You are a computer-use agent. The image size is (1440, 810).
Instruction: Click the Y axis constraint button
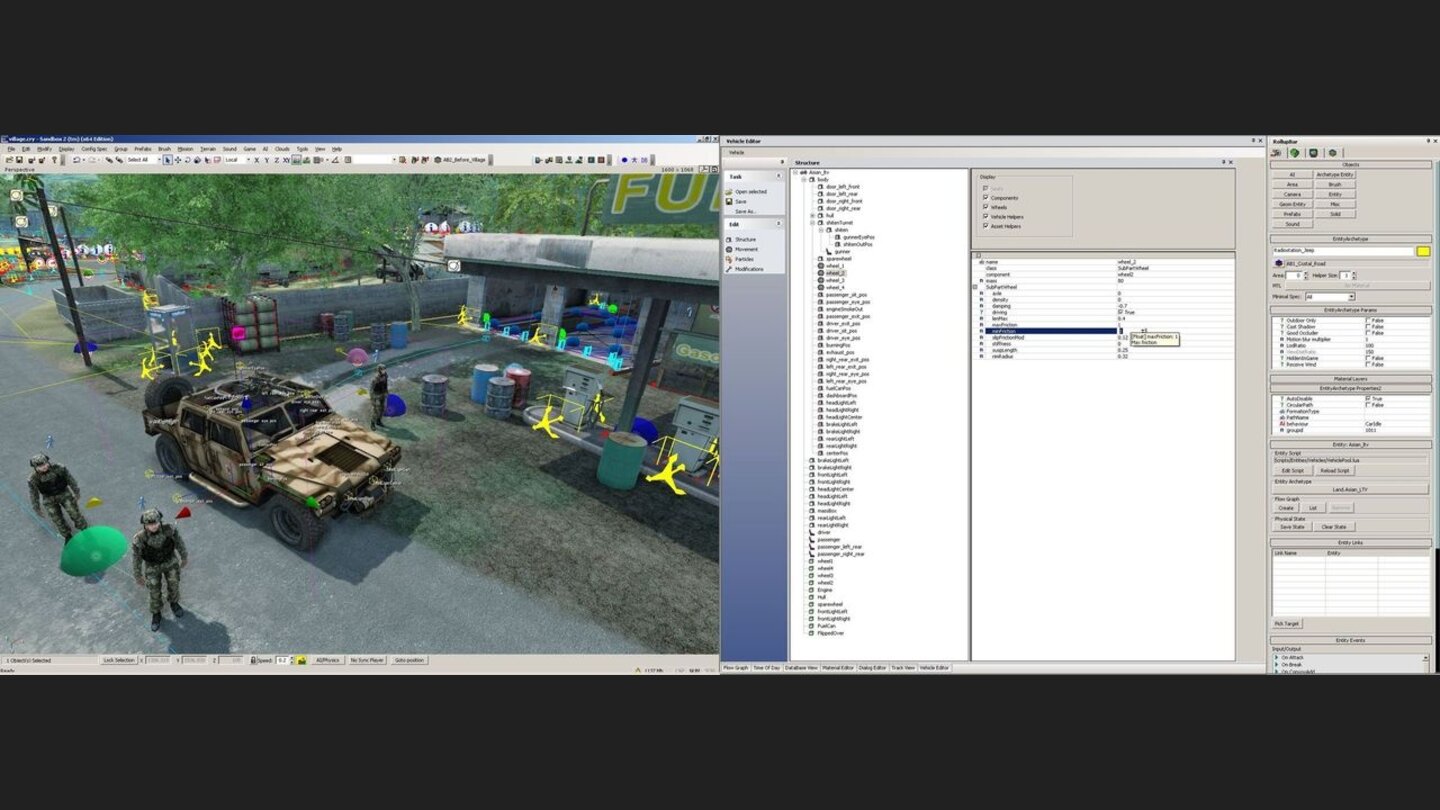point(266,160)
